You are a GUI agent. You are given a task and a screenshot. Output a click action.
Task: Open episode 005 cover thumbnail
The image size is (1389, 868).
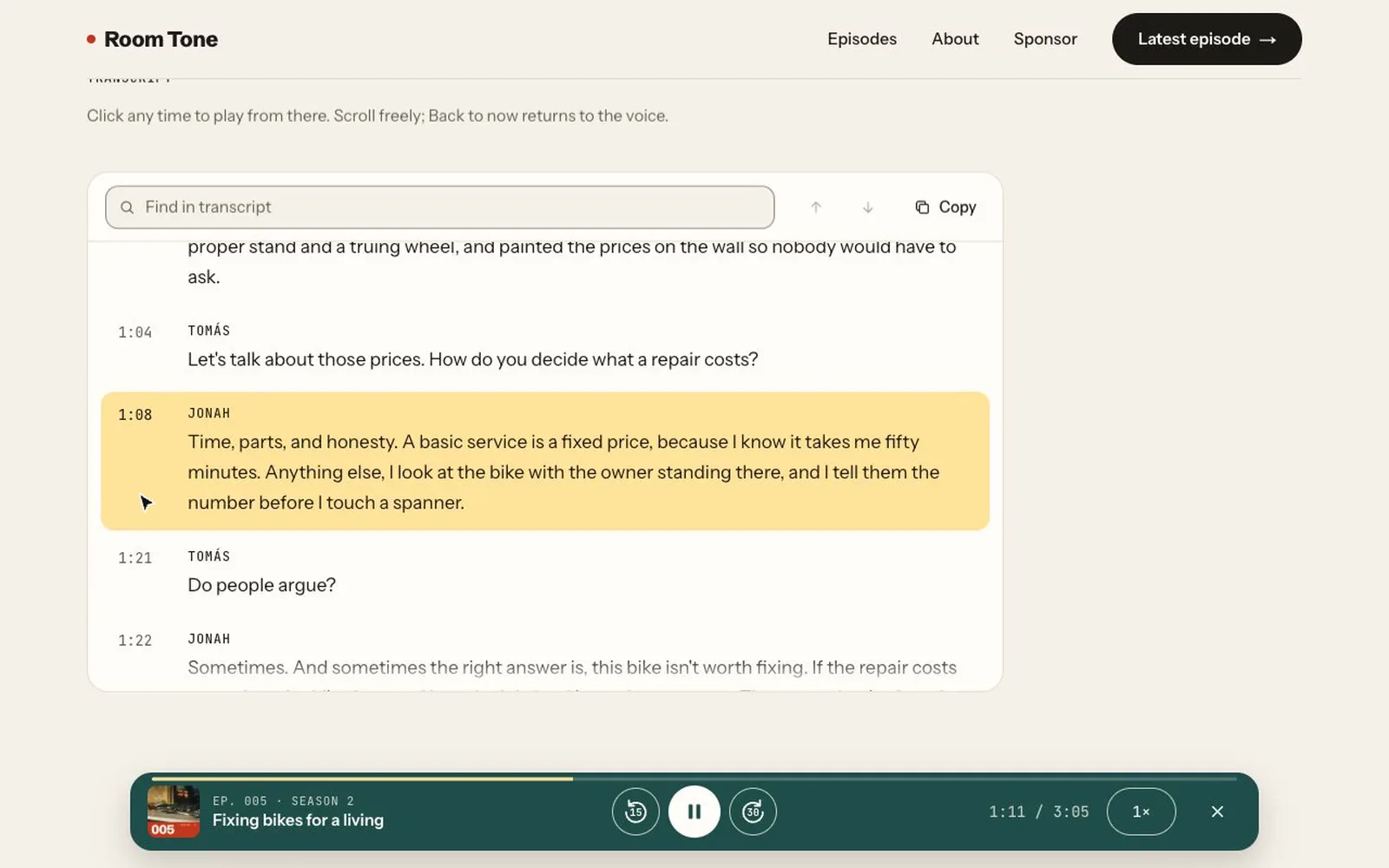coord(174,812)
